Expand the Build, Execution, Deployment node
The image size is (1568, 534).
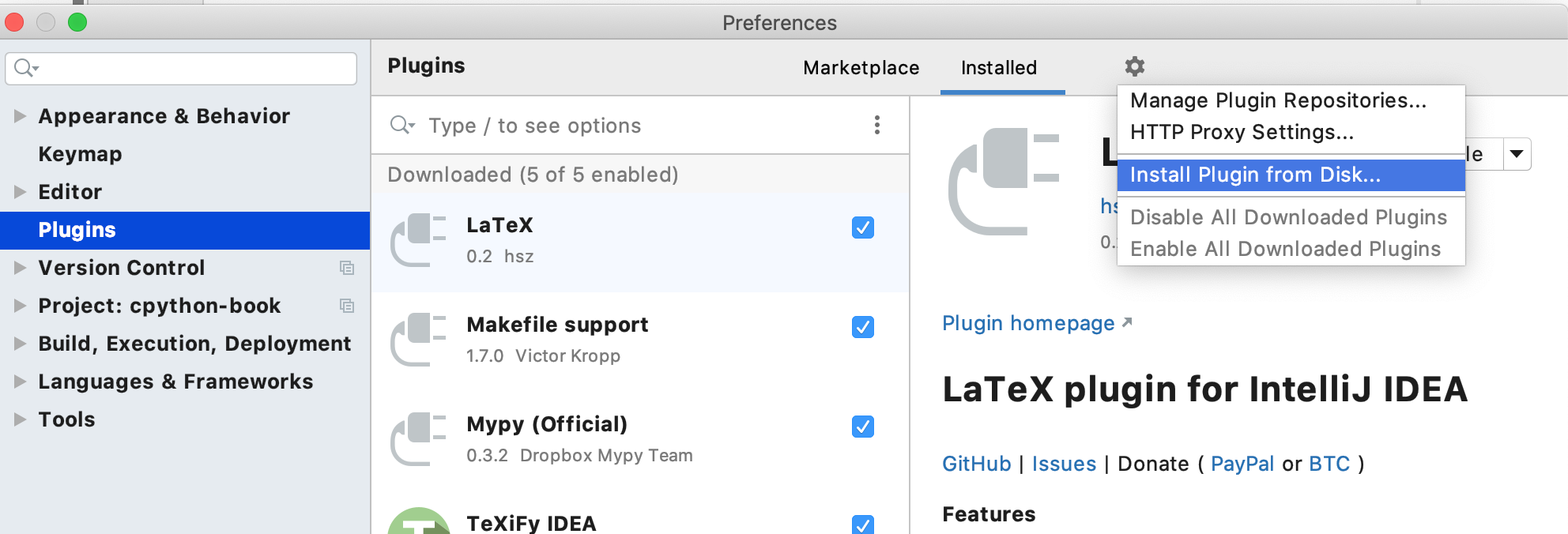point(20,344)
